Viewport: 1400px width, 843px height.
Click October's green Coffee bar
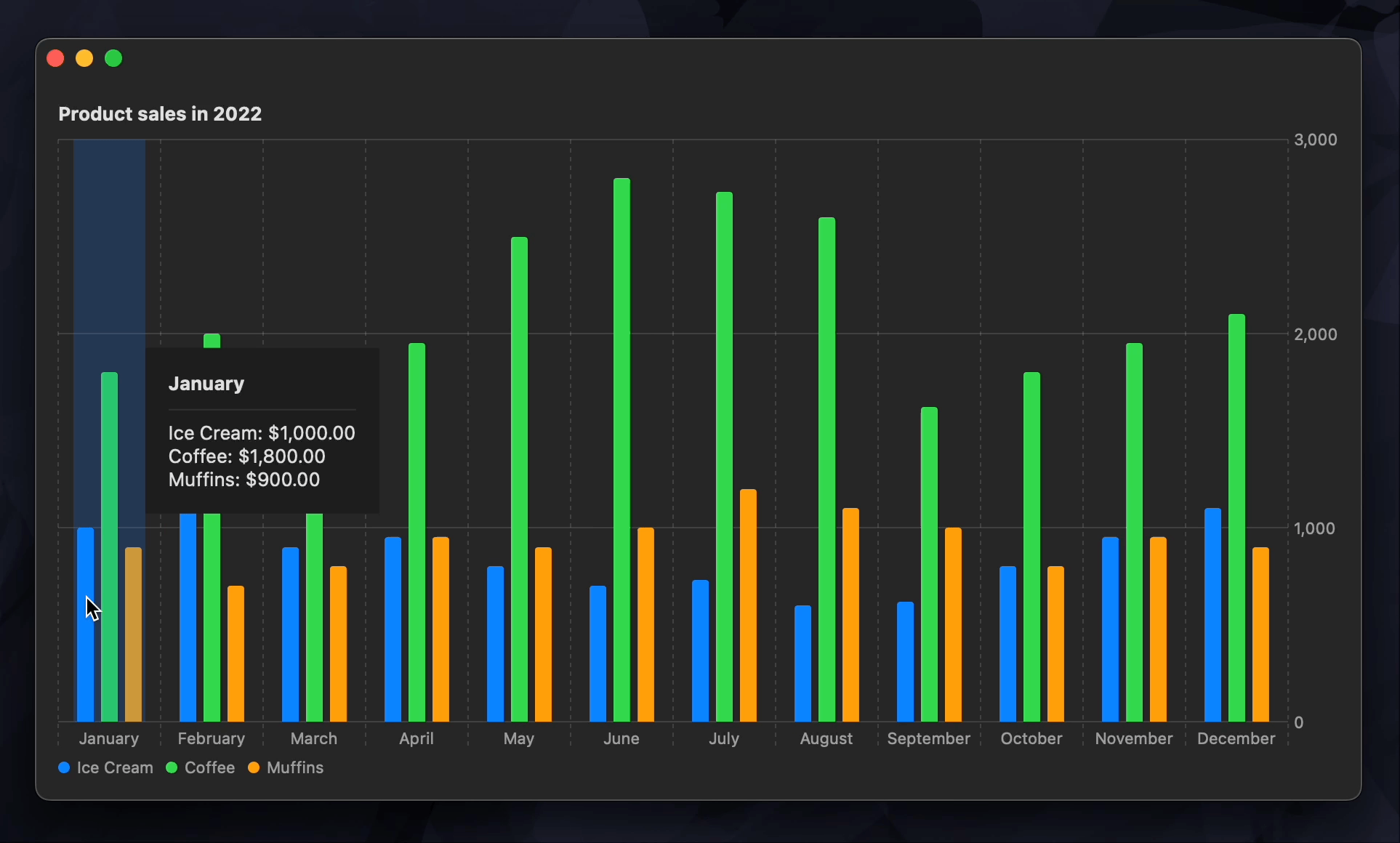[x=1032, y=546]
